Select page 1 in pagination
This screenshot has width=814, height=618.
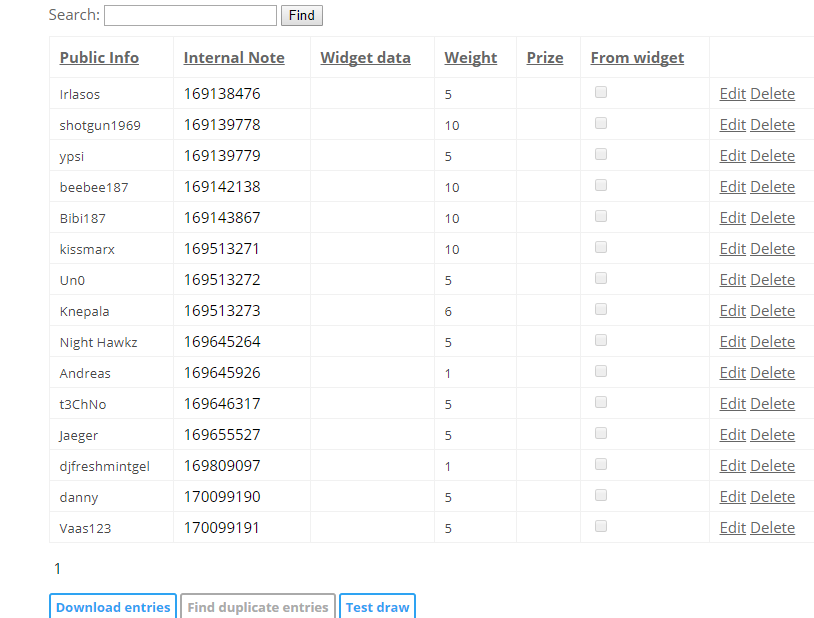[x=58, y=569]
